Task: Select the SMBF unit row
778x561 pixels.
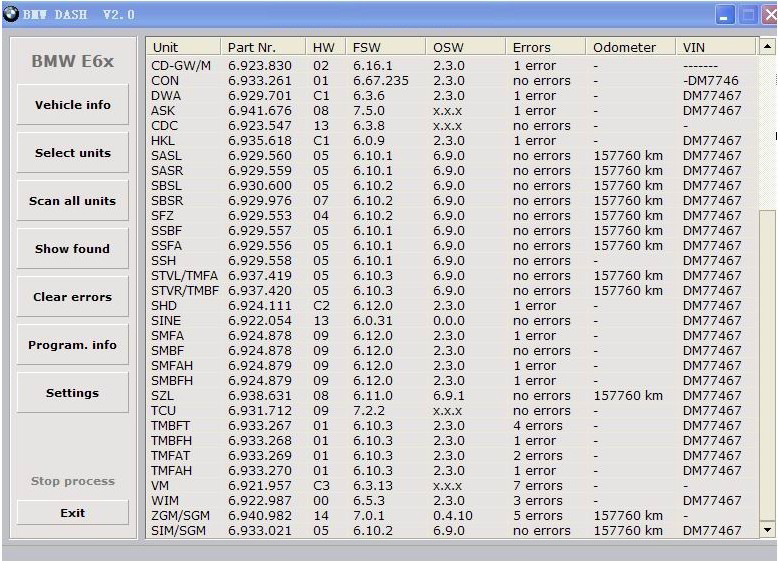Action: point(452,351)
